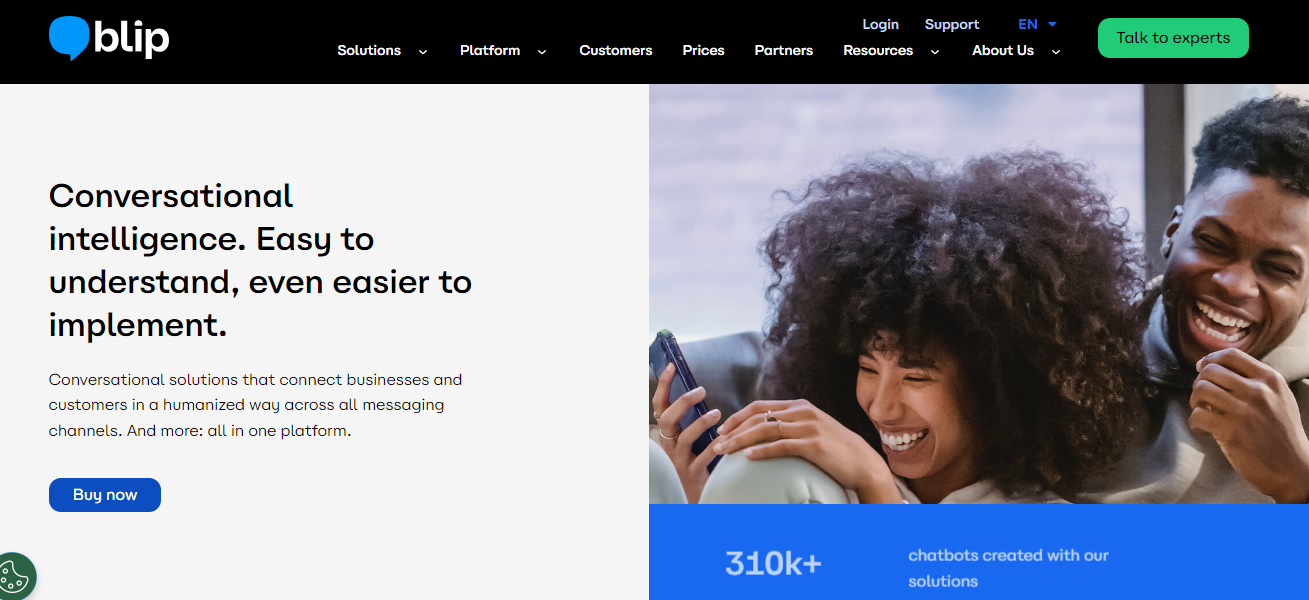Open the Resources menu item

(x=878, y=50)
